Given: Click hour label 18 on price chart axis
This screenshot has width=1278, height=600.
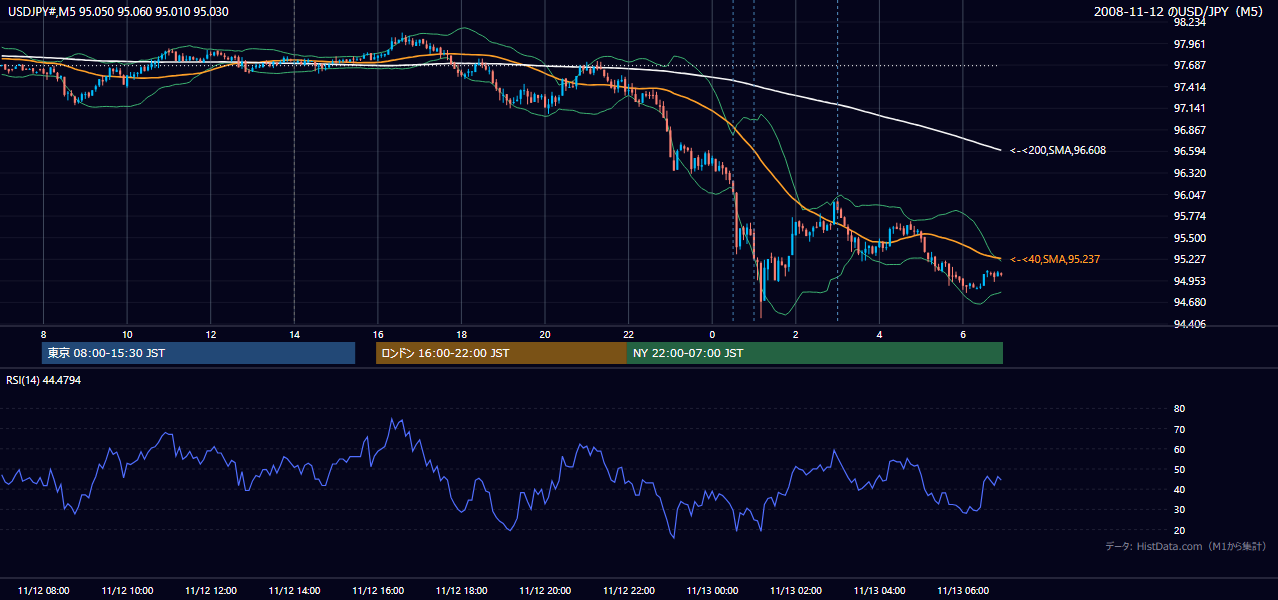Looking at the screenshot, I should [461, 333].
